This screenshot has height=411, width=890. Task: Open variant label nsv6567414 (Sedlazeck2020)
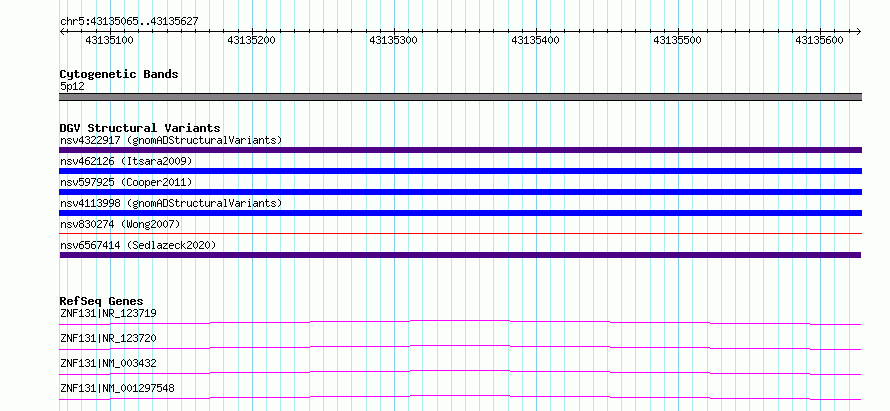coord(138,245)
